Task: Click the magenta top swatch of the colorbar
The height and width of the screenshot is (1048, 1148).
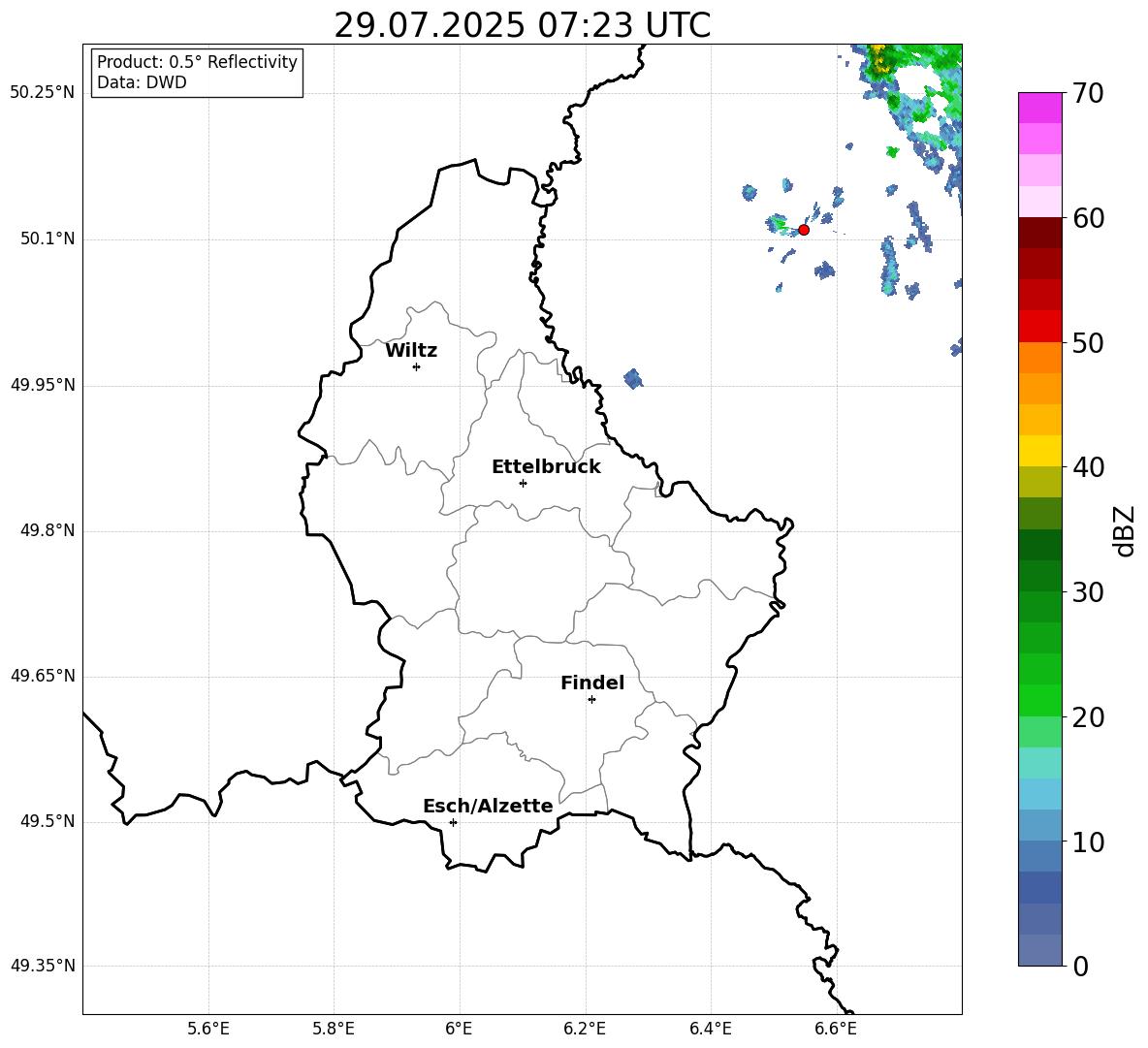Action: click(1039, 108)
